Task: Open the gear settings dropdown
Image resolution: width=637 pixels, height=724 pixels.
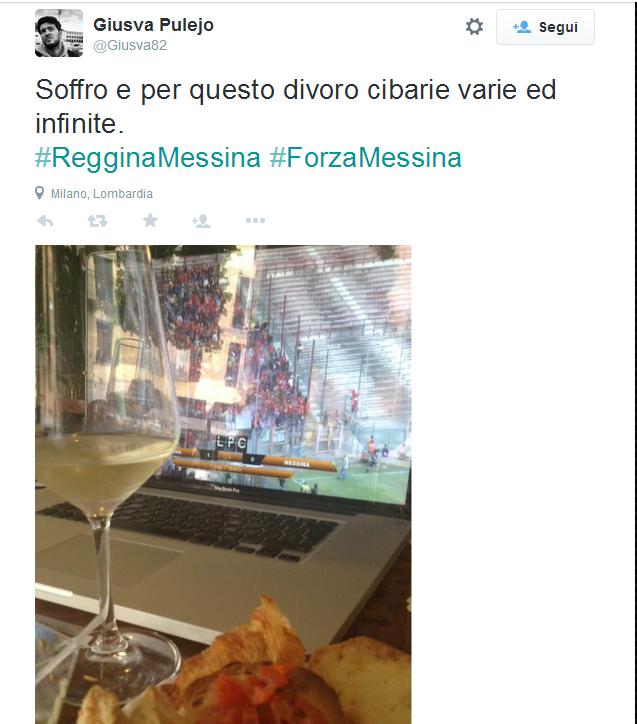Action: tap(474, 27)
